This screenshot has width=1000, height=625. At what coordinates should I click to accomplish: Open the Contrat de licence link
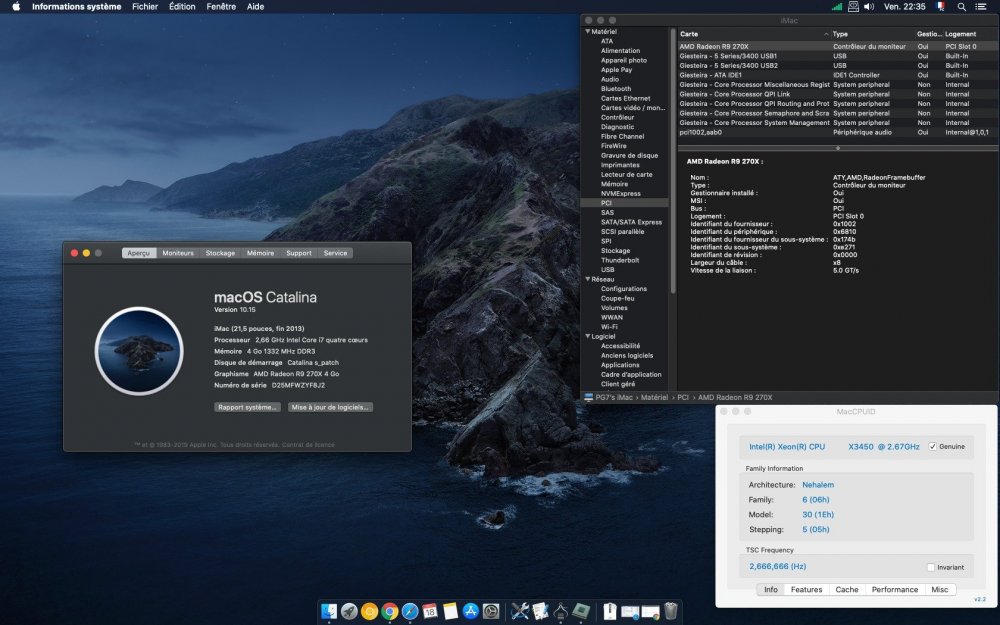pos(308,445)
